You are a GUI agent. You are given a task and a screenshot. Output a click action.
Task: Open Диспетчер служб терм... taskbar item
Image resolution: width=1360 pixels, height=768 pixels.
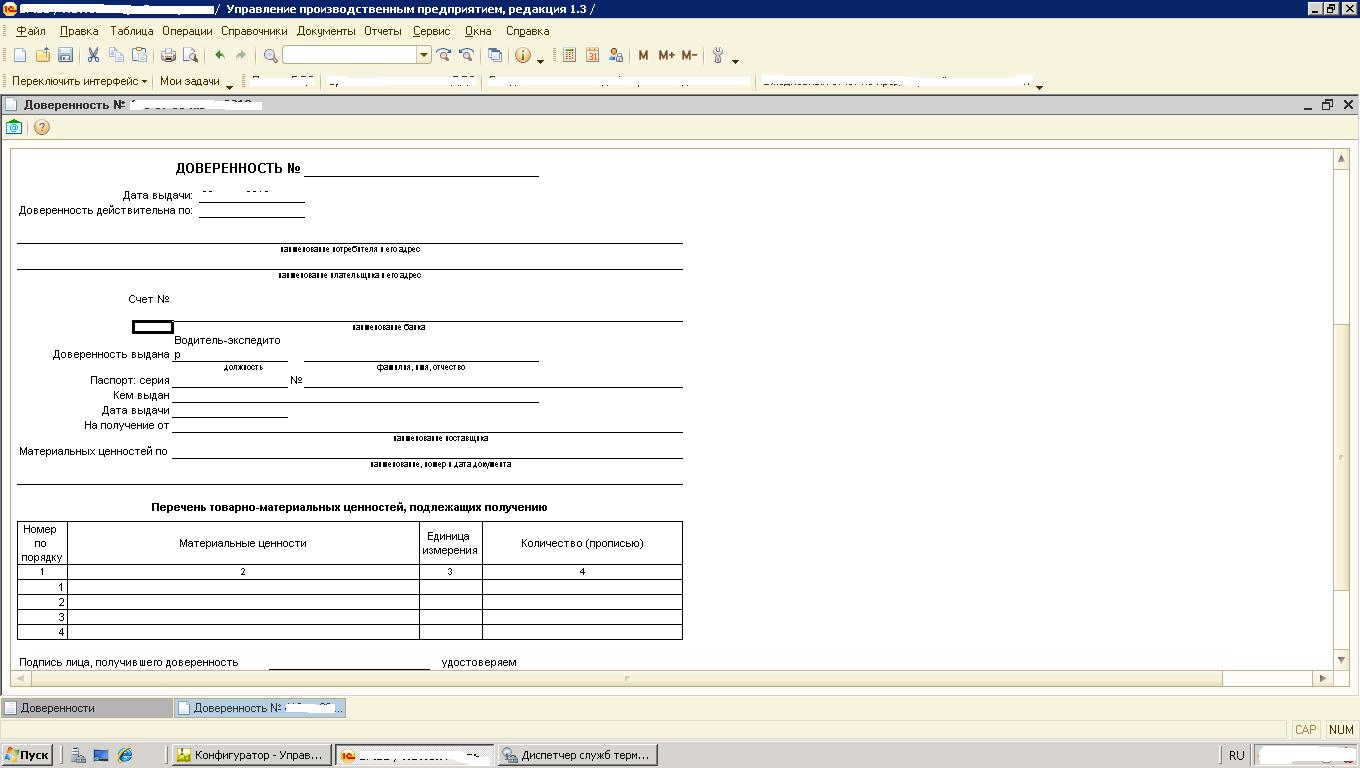[577, 755]
